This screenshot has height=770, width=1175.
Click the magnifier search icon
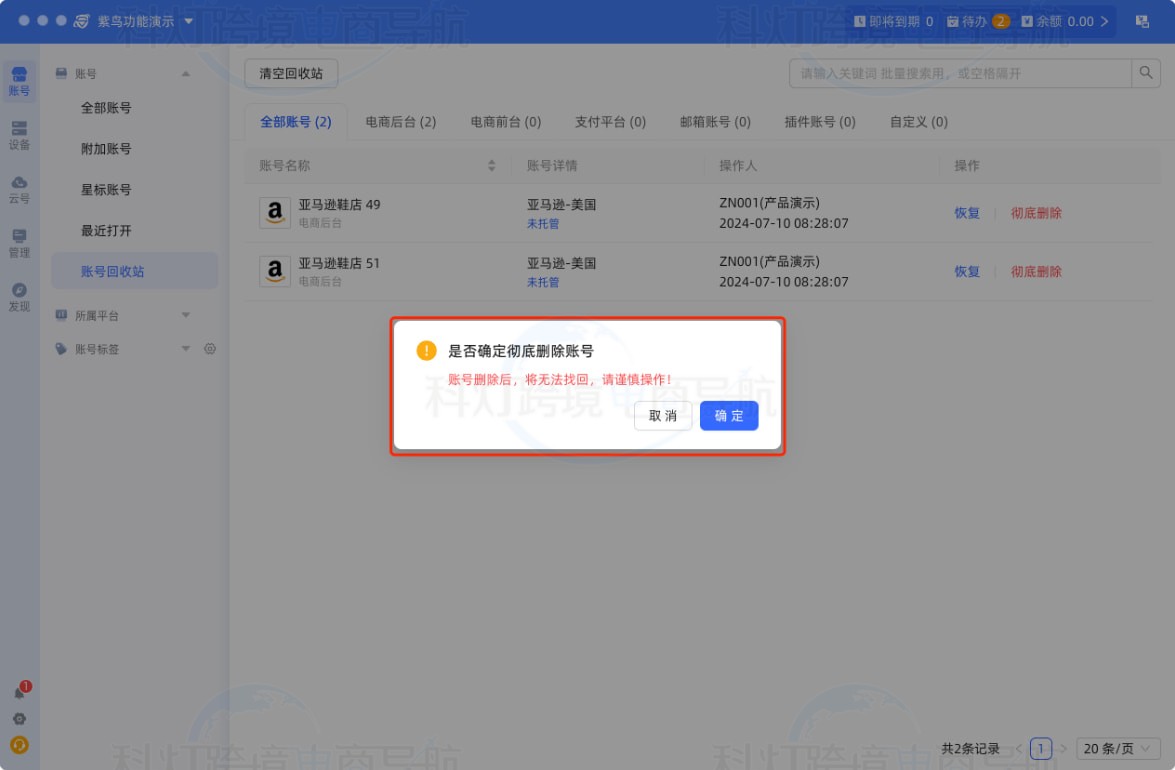tap(1146, 72)
